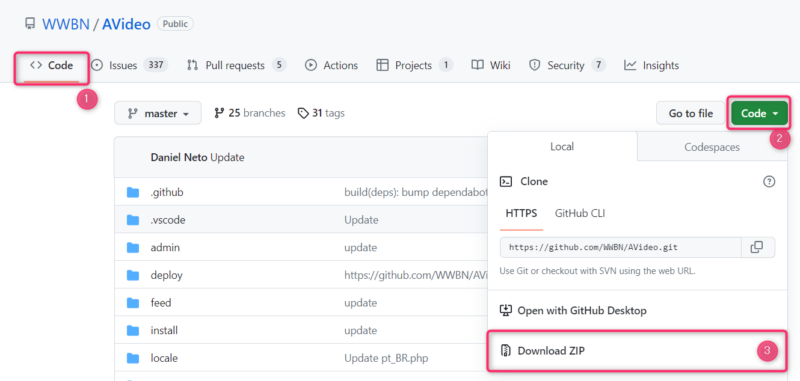The width and height of the screenshot is (800, 381).
Task: Click the branches icon showing 25 branches
Action: (x=219, y=113)
